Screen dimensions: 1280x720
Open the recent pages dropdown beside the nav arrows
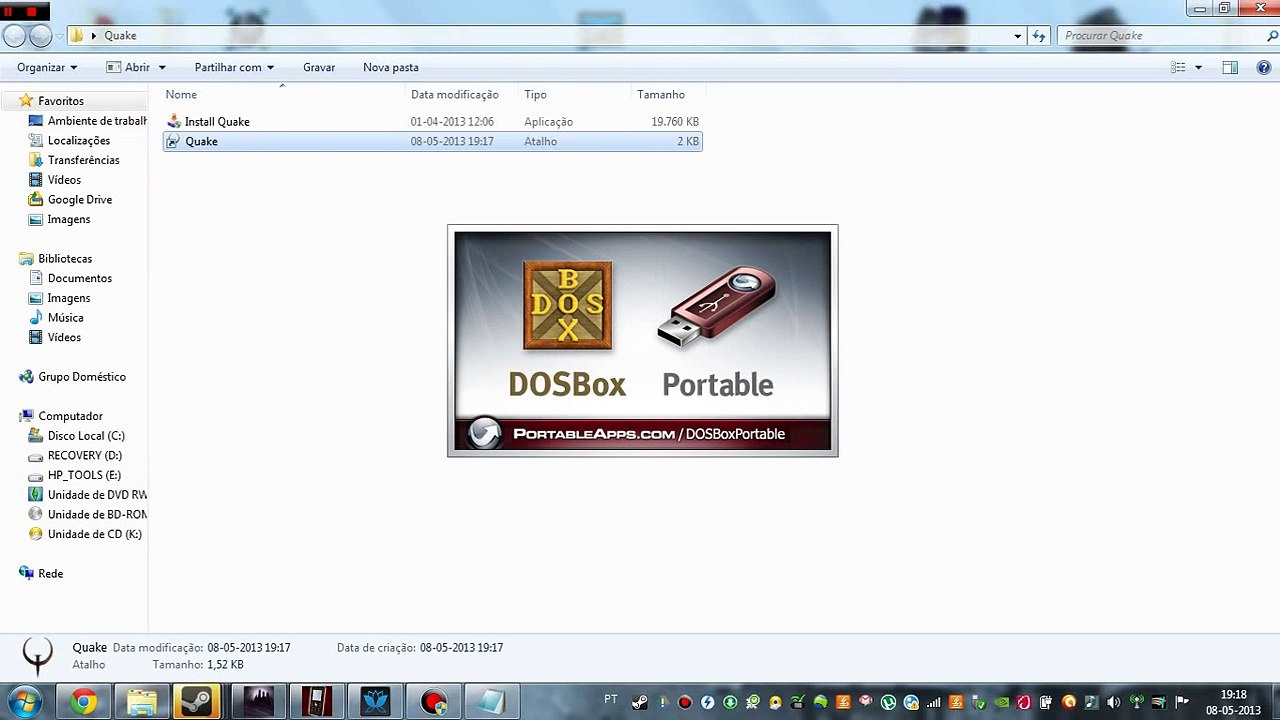point(60,36)
